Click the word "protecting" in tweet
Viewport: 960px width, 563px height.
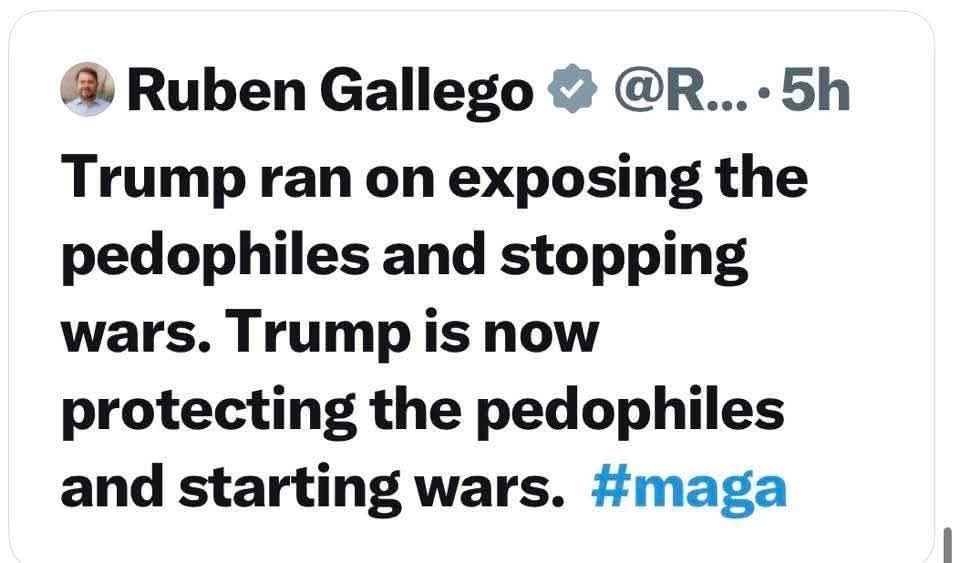point(209,411)
